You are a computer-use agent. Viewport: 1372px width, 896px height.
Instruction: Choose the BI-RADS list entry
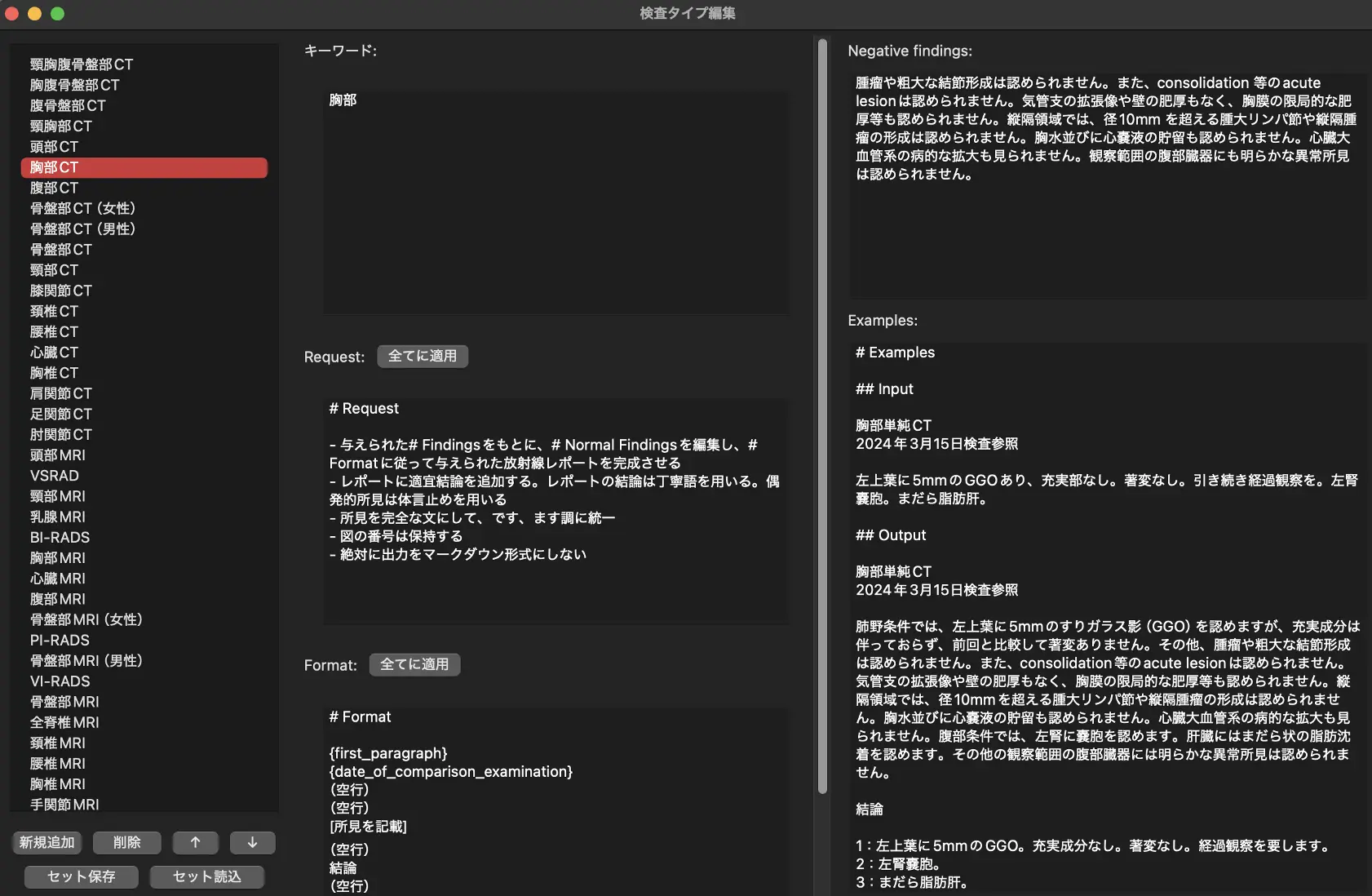point(60,538)
